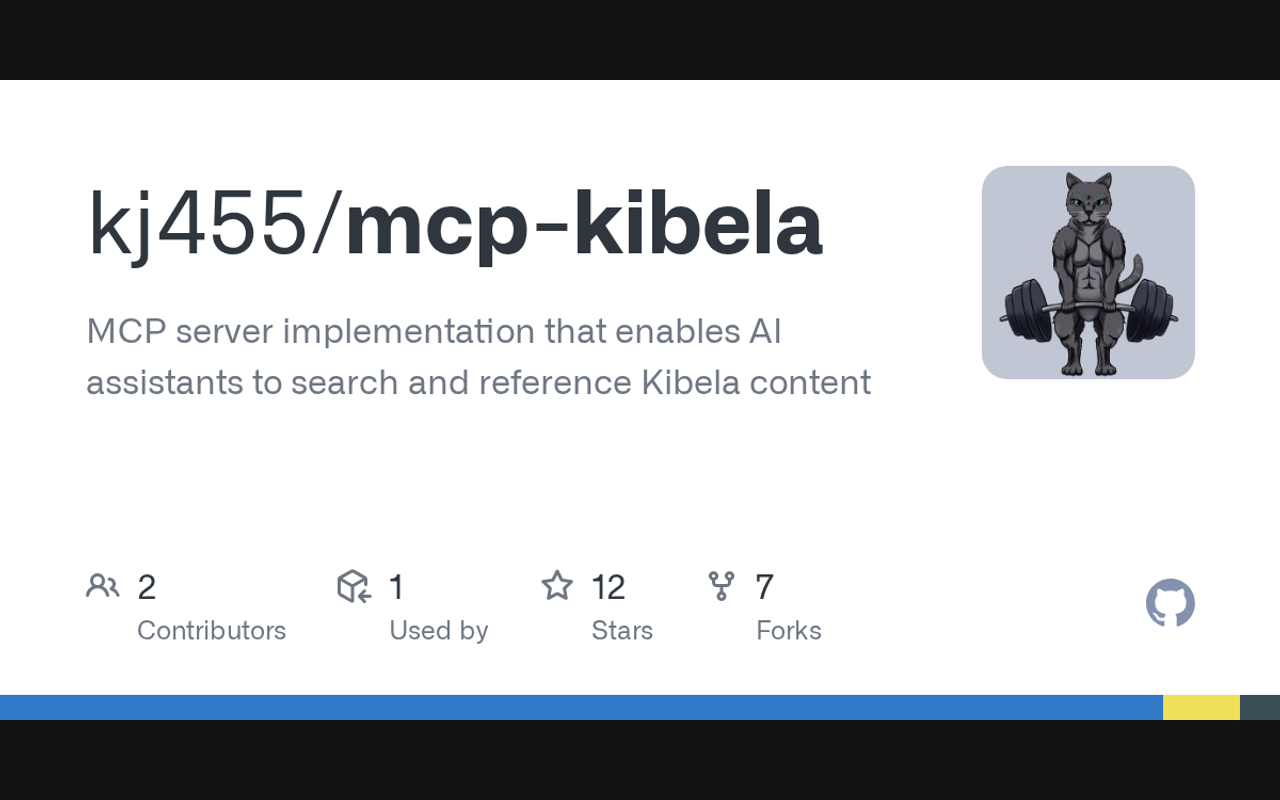The image size is (1280, 800).
Task: Click the Stars label
Action: click(x=621, y=630)
